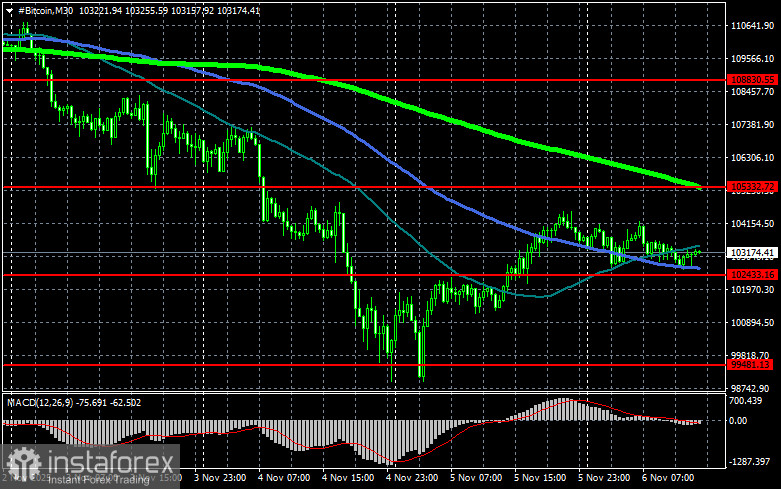Click the 104154.50 price scale value

tap(752, 224)
